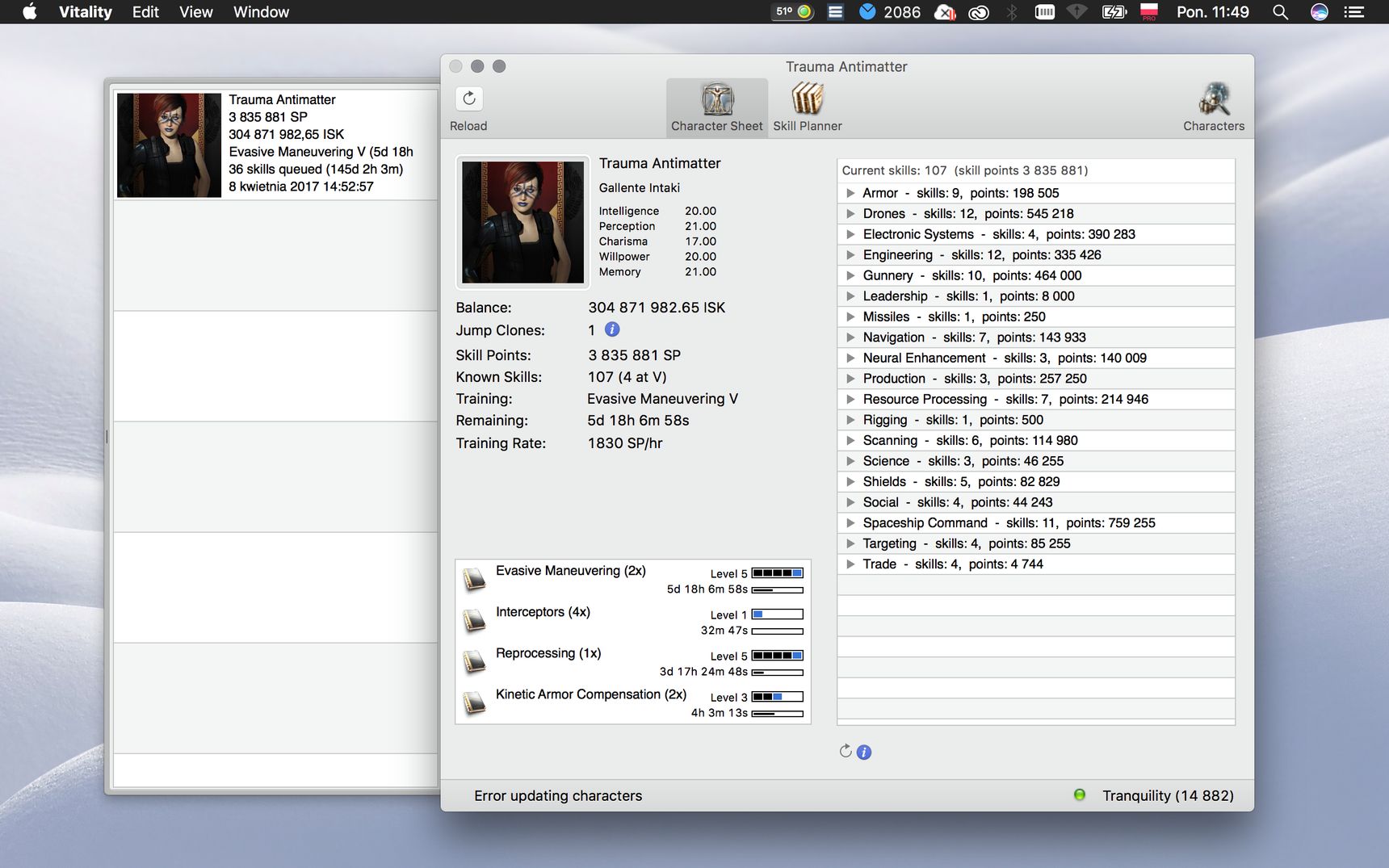The image size is (1389, 868).
Task: Click '36 skills queued' text in character list
Action: [316, 170]
